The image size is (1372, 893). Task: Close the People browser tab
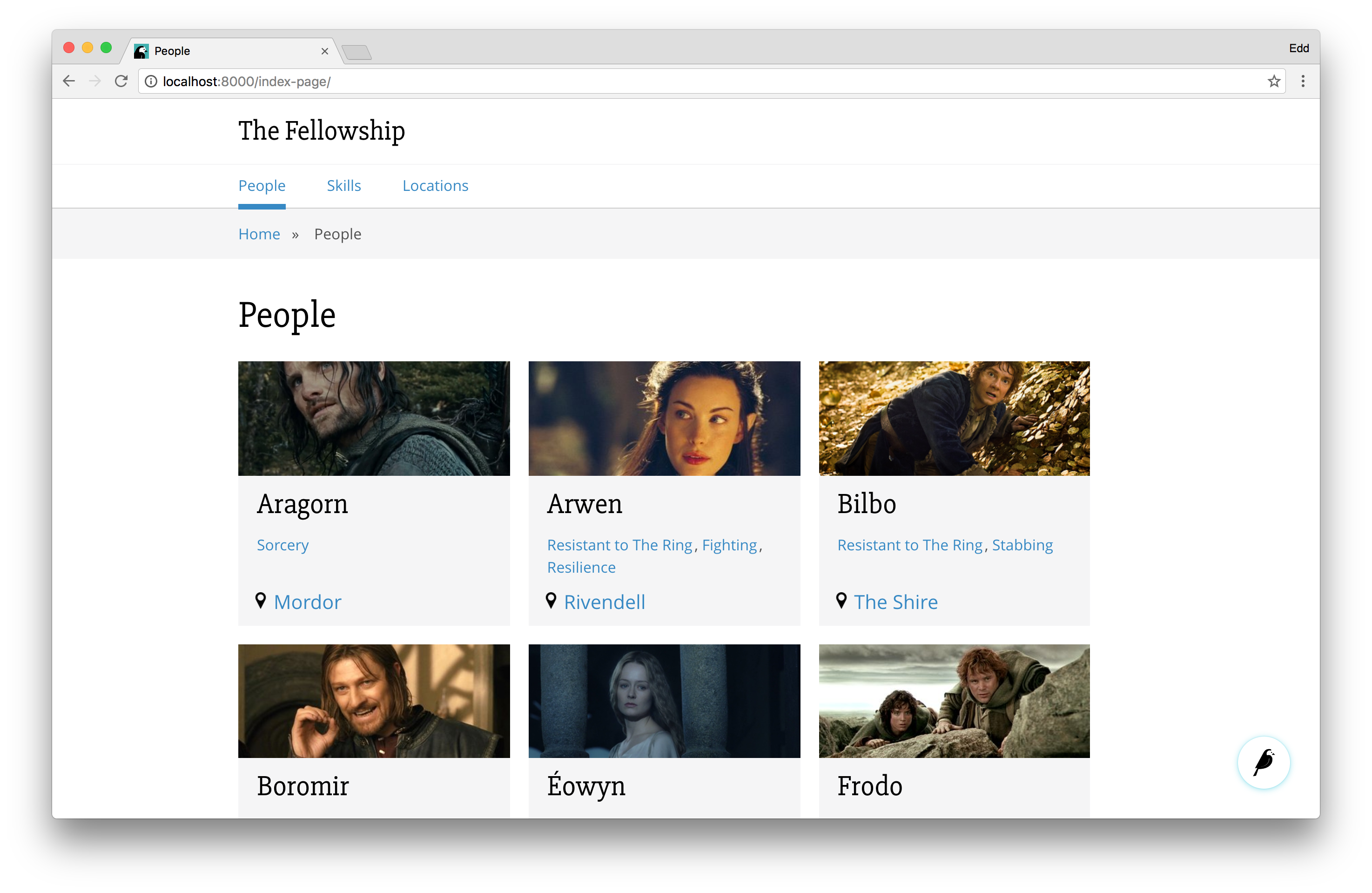(324, 51)
